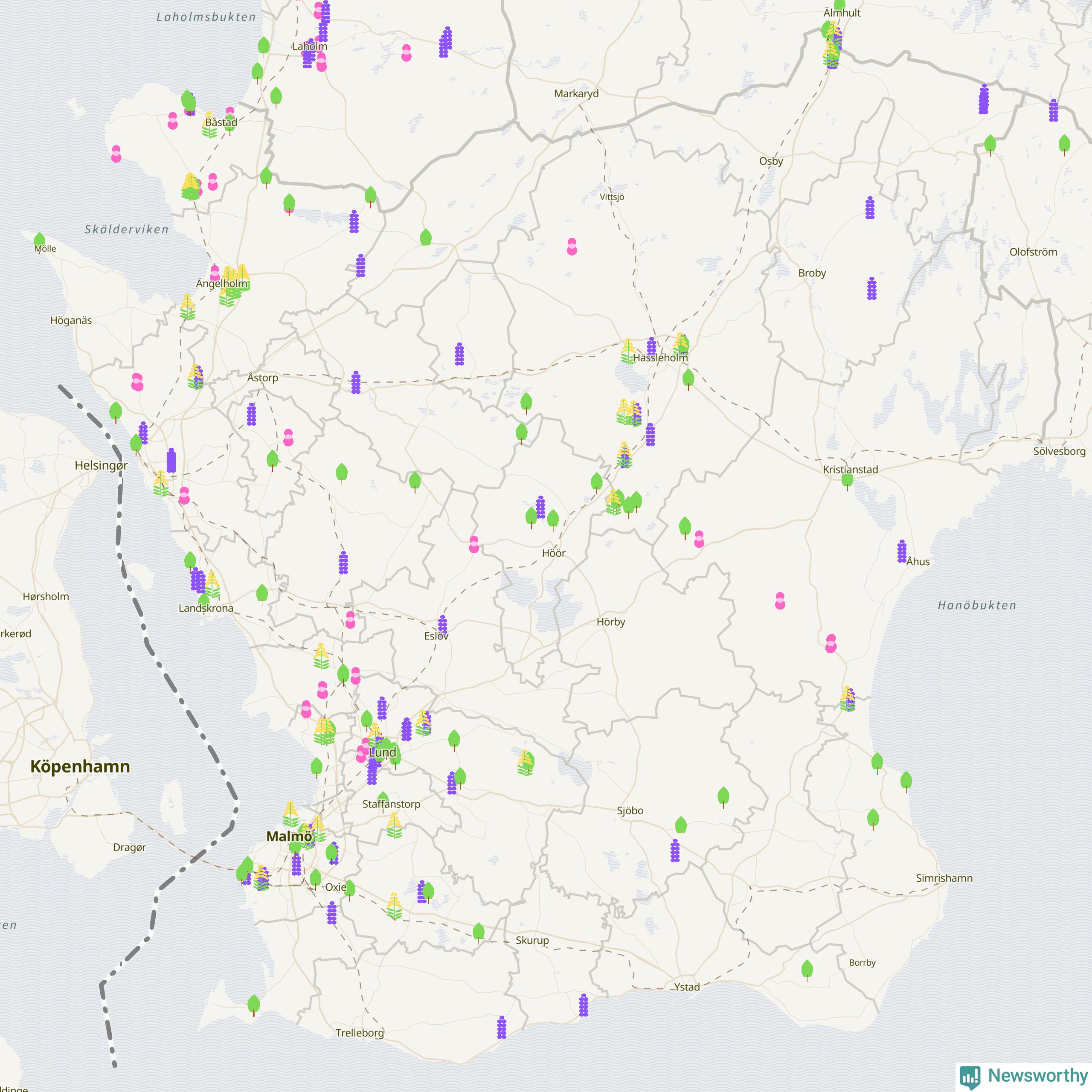
Task: Select the purple flower marker southeast of Broby
Action: [x=871, y=288]
